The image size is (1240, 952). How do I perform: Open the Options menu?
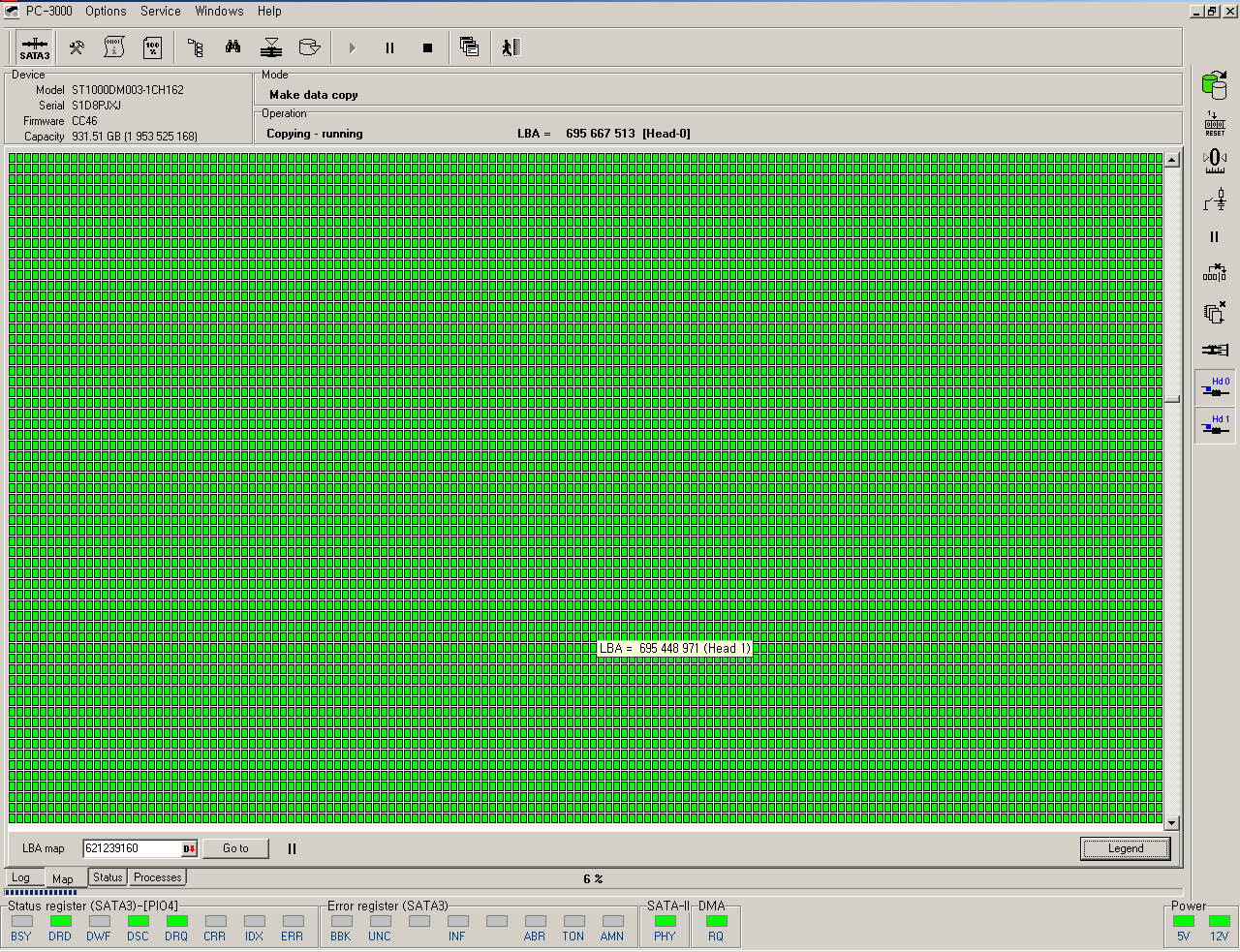[106, 11]
